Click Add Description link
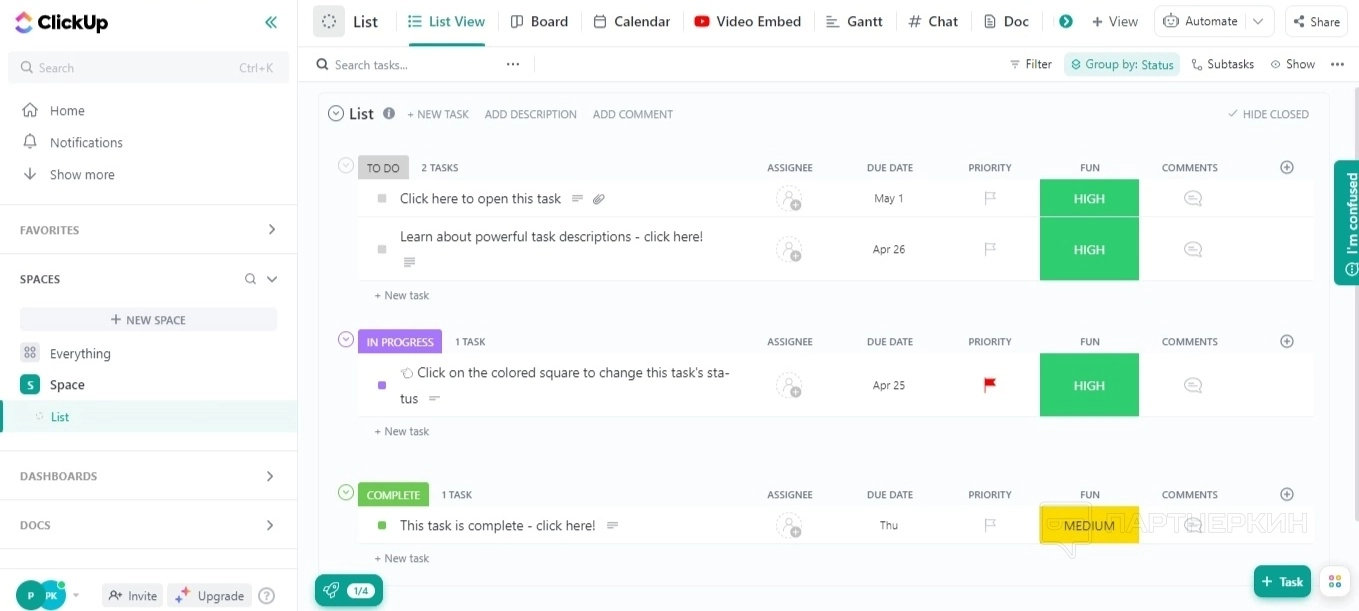The image size is (1359, 611). [531, 114]
